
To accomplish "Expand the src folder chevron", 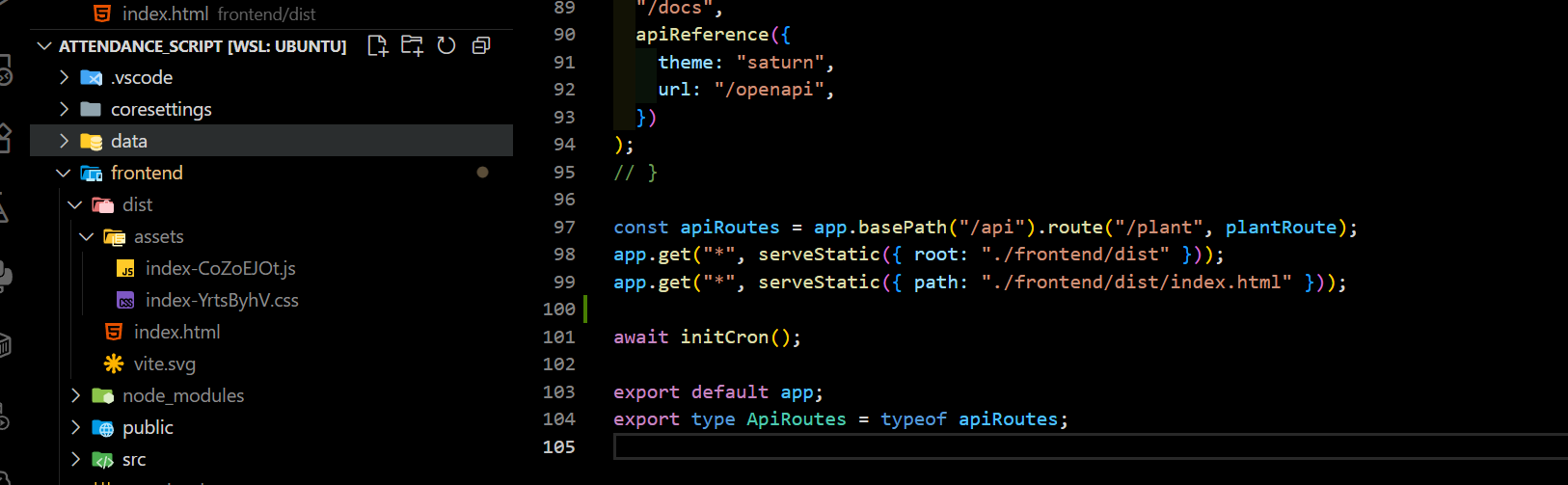I will [x=76, y=459].
